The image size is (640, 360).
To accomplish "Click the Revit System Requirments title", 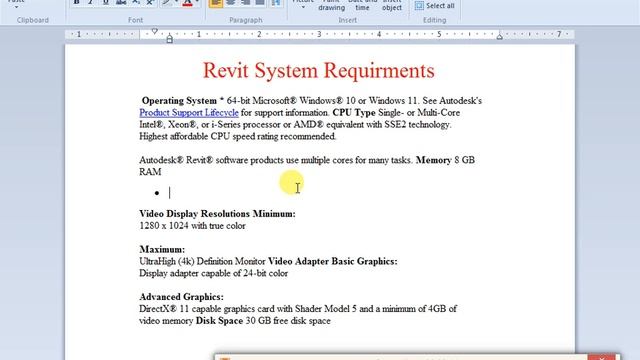I will (x=319, y=70).
